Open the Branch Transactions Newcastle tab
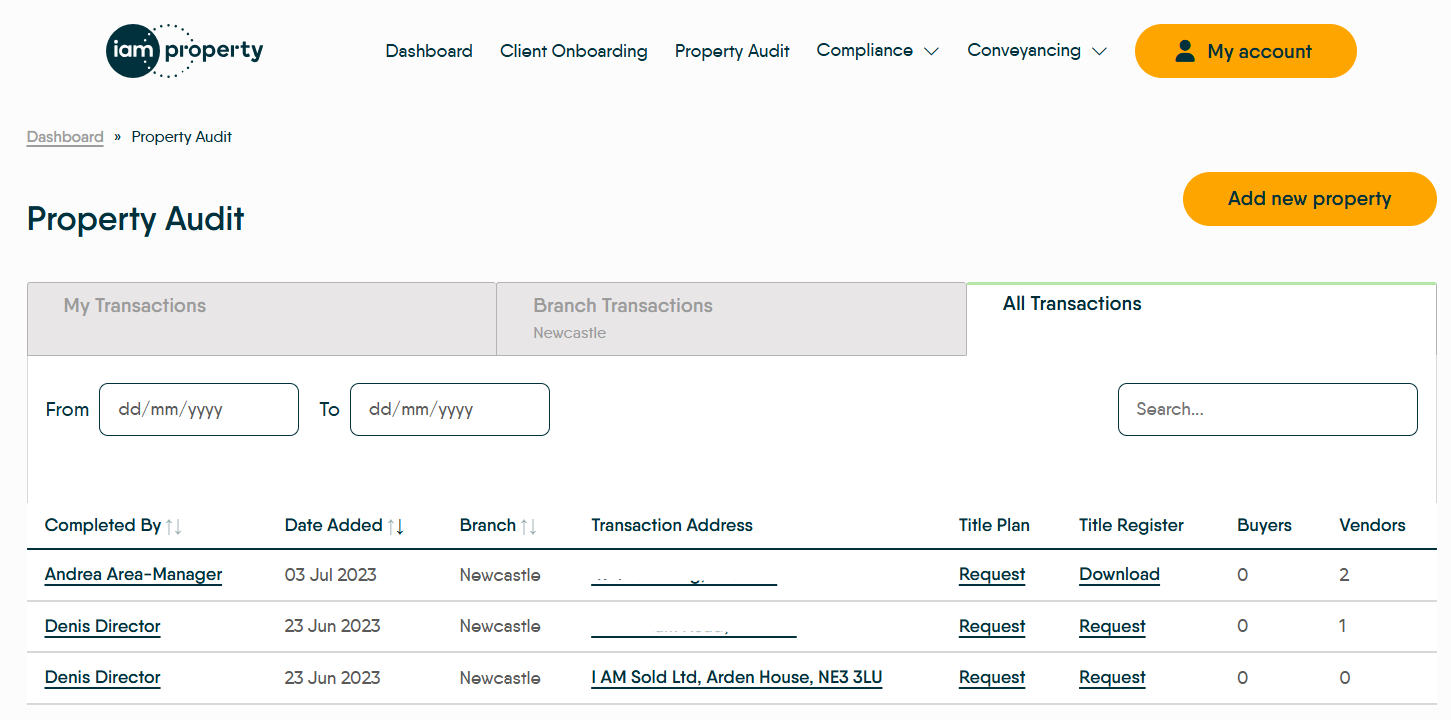The image size is (1451, 720). 731,318
